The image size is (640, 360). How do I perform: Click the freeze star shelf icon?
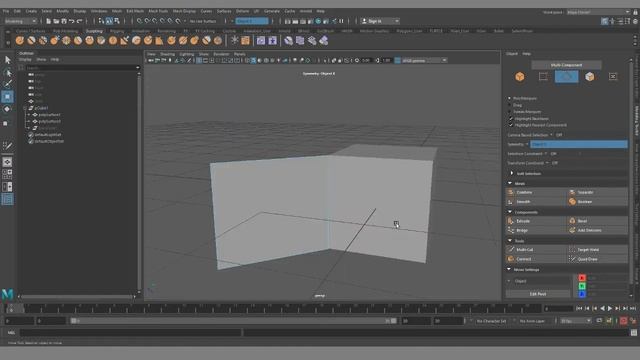234,40
